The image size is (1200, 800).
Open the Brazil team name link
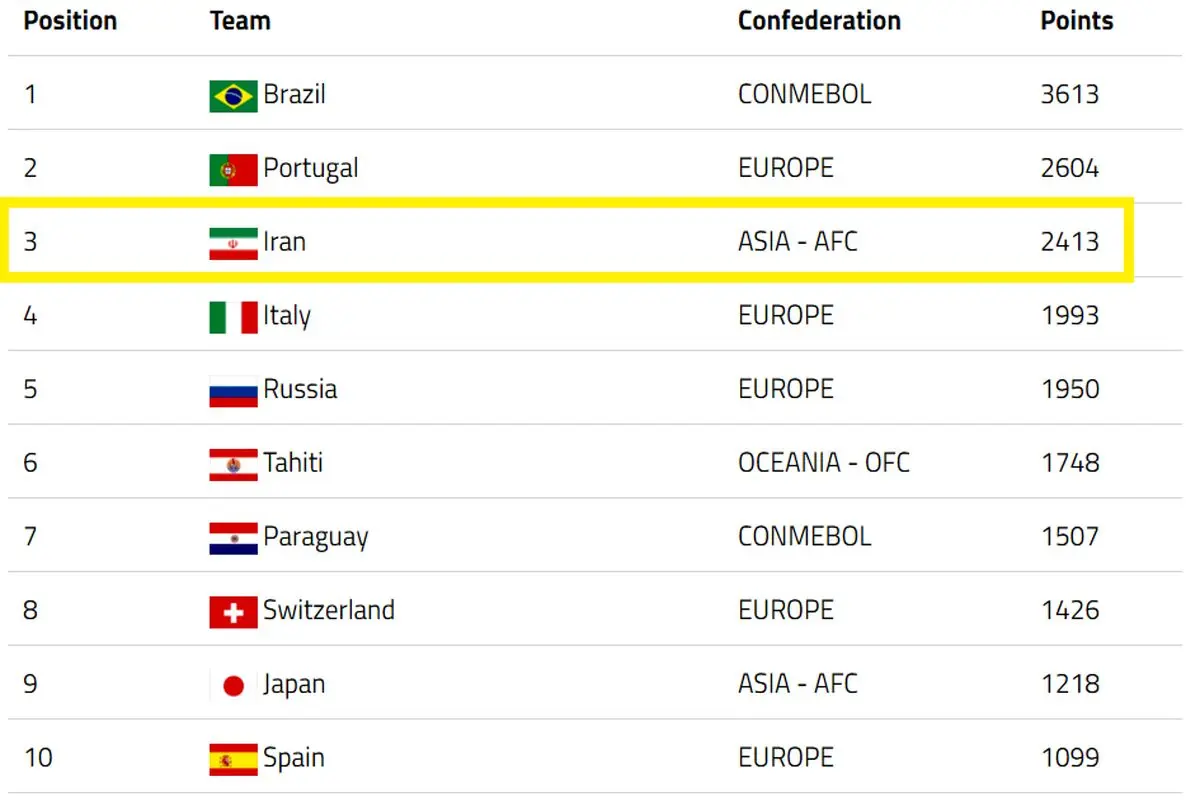click(294, 95)
